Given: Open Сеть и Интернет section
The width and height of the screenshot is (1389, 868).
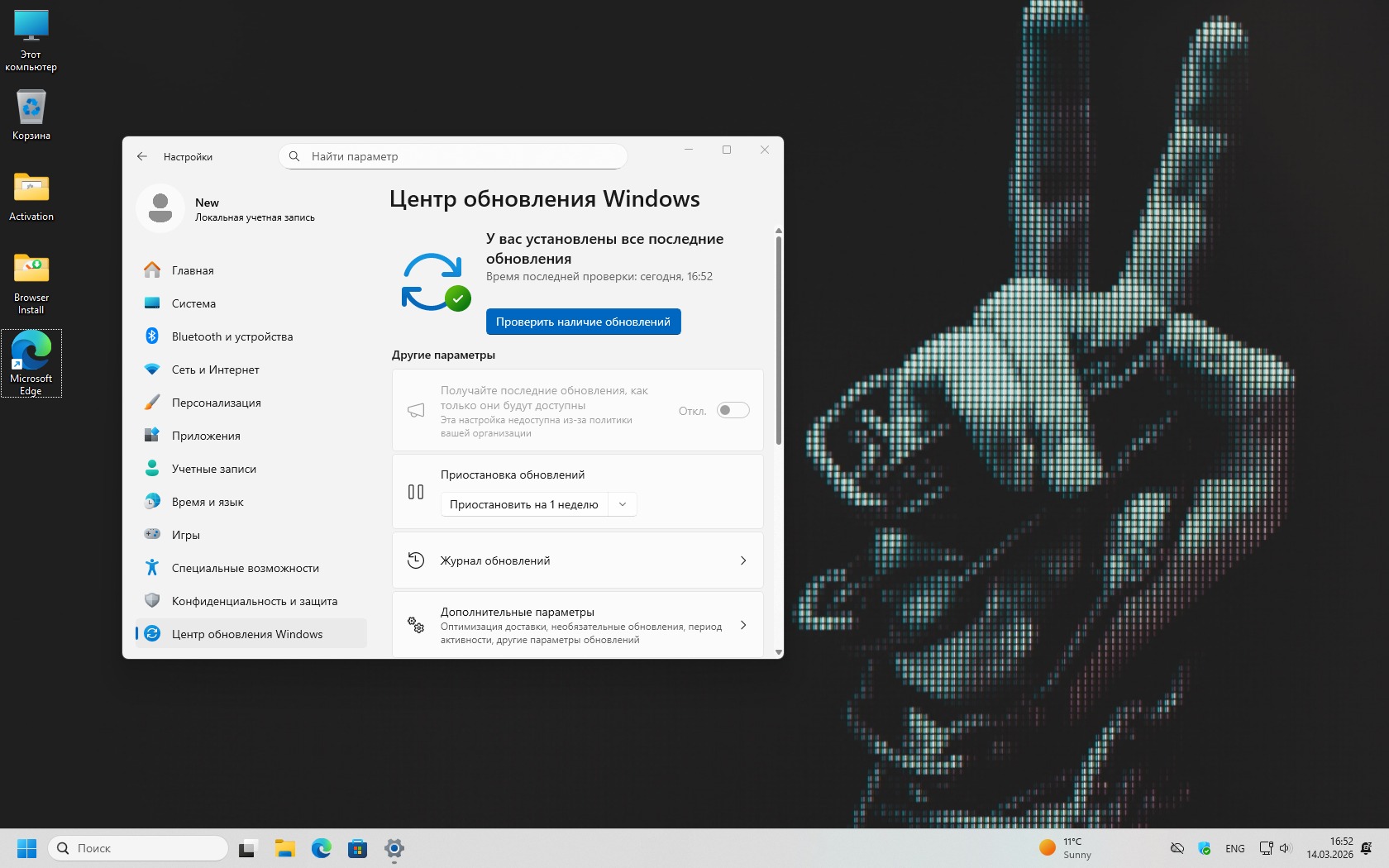Looking at the screenshot, I should pos(215,370).
